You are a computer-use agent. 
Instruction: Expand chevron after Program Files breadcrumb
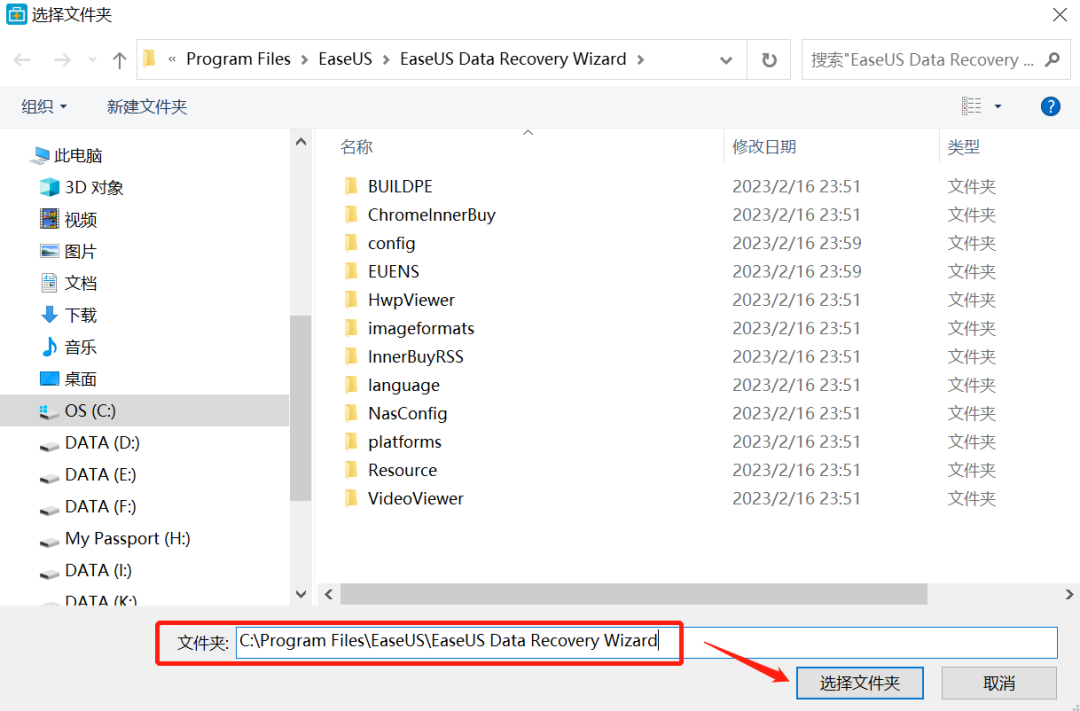click(x=304, y=60)
